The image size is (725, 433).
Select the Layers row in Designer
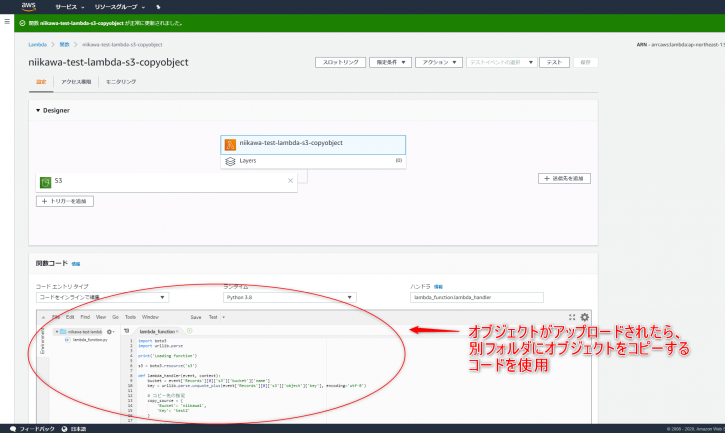point(313,161)
